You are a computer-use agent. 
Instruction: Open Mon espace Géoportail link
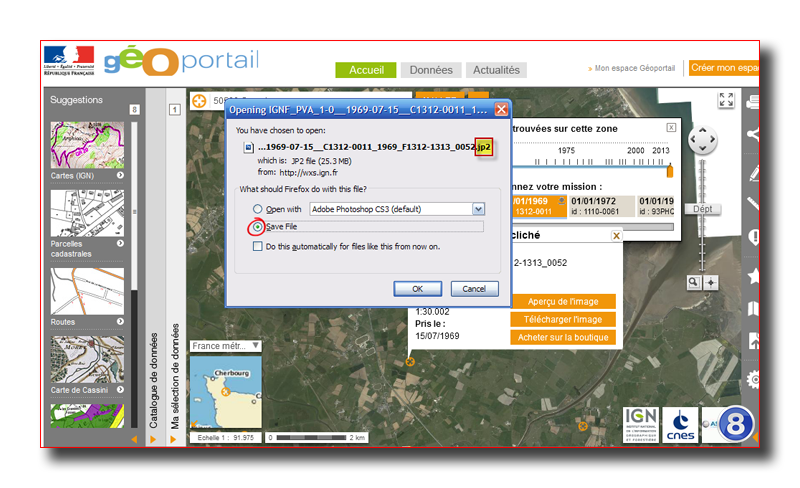(634, 68)
